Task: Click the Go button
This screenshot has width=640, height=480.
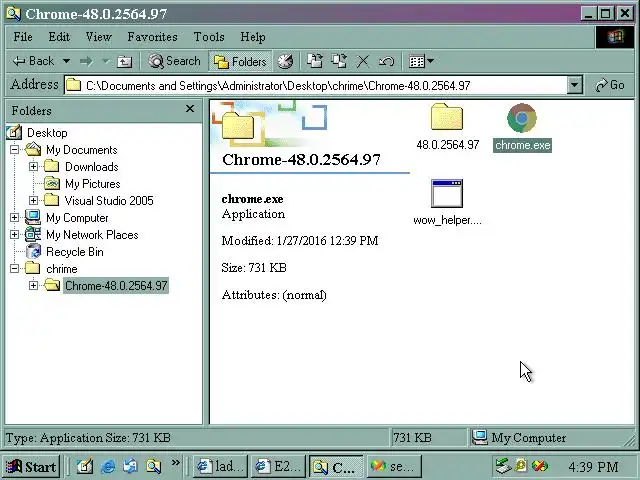Action: [610, 85]
